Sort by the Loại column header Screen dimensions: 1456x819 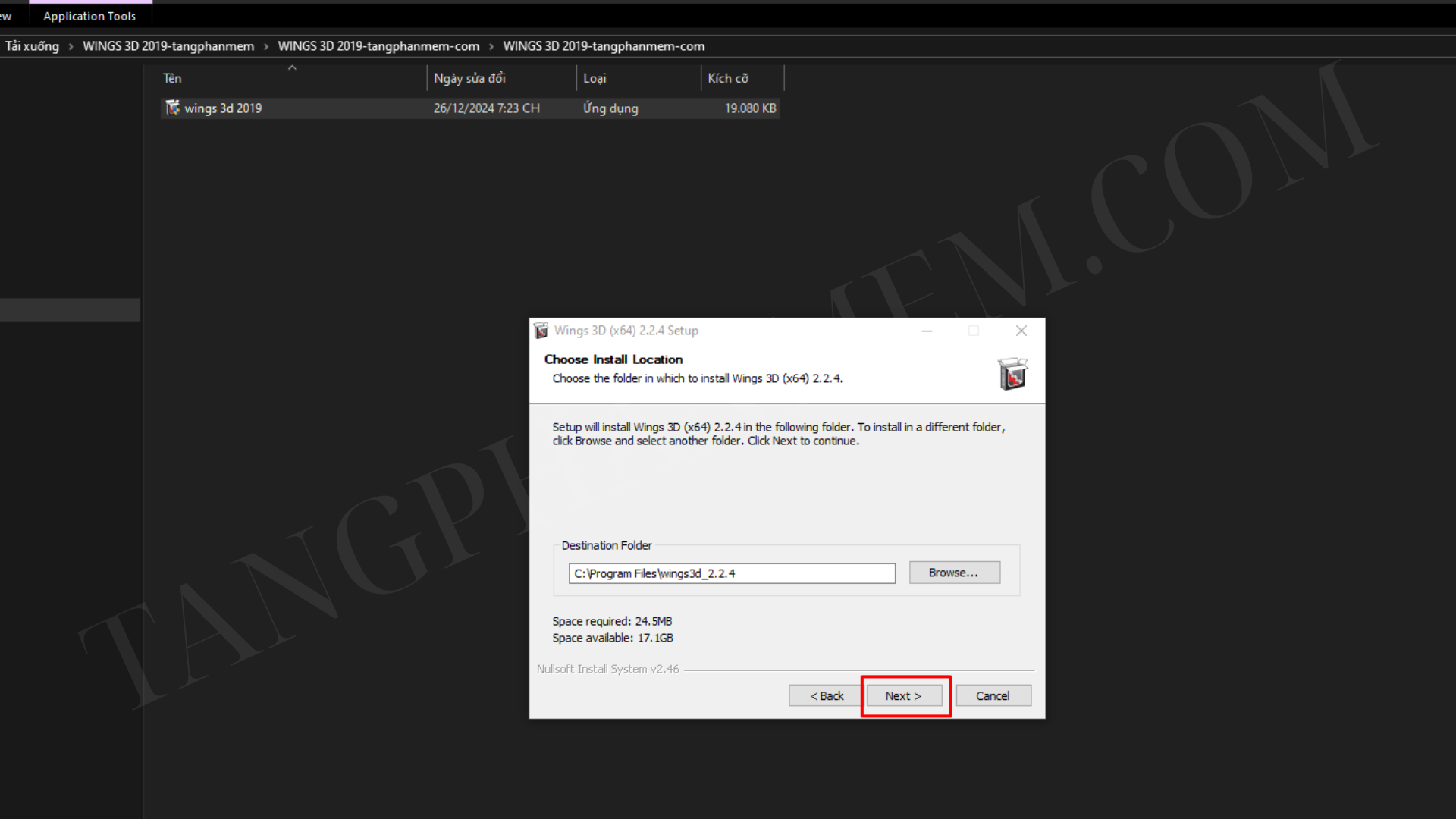(x=595, y=78)
